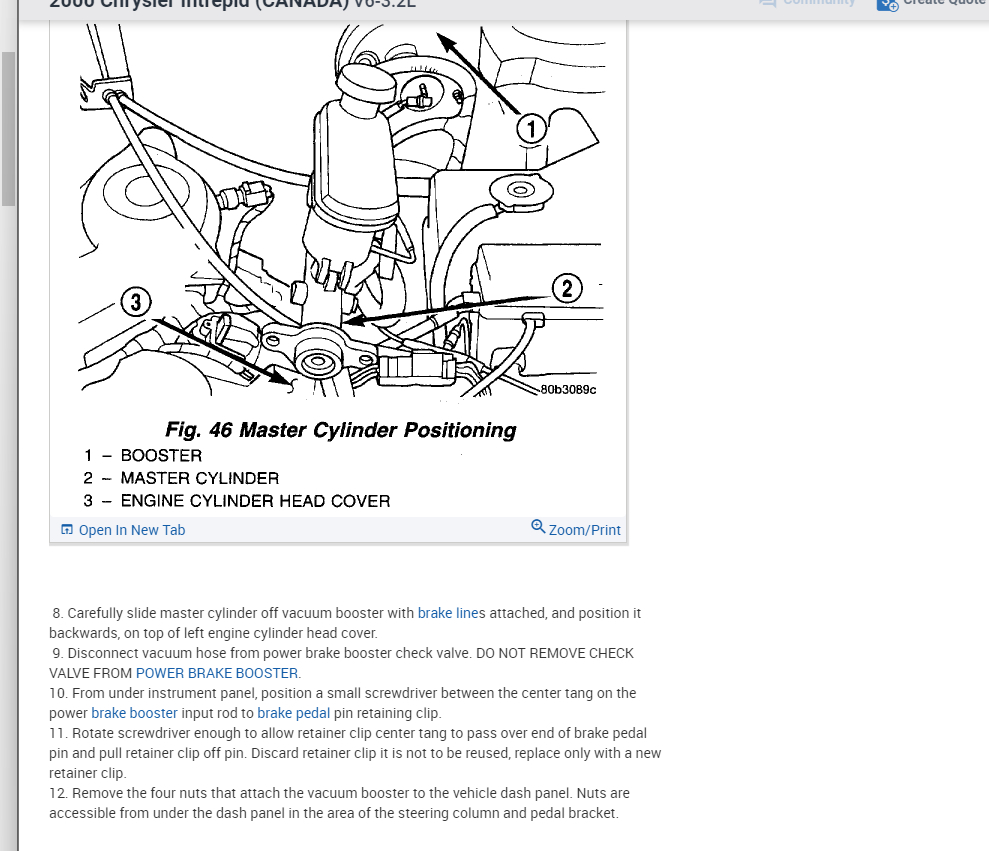The width and height of the screenshot is (989, 851).
Task: Follow the 'brake pedal' link in step 10
Action: click(x=293, y=713)
